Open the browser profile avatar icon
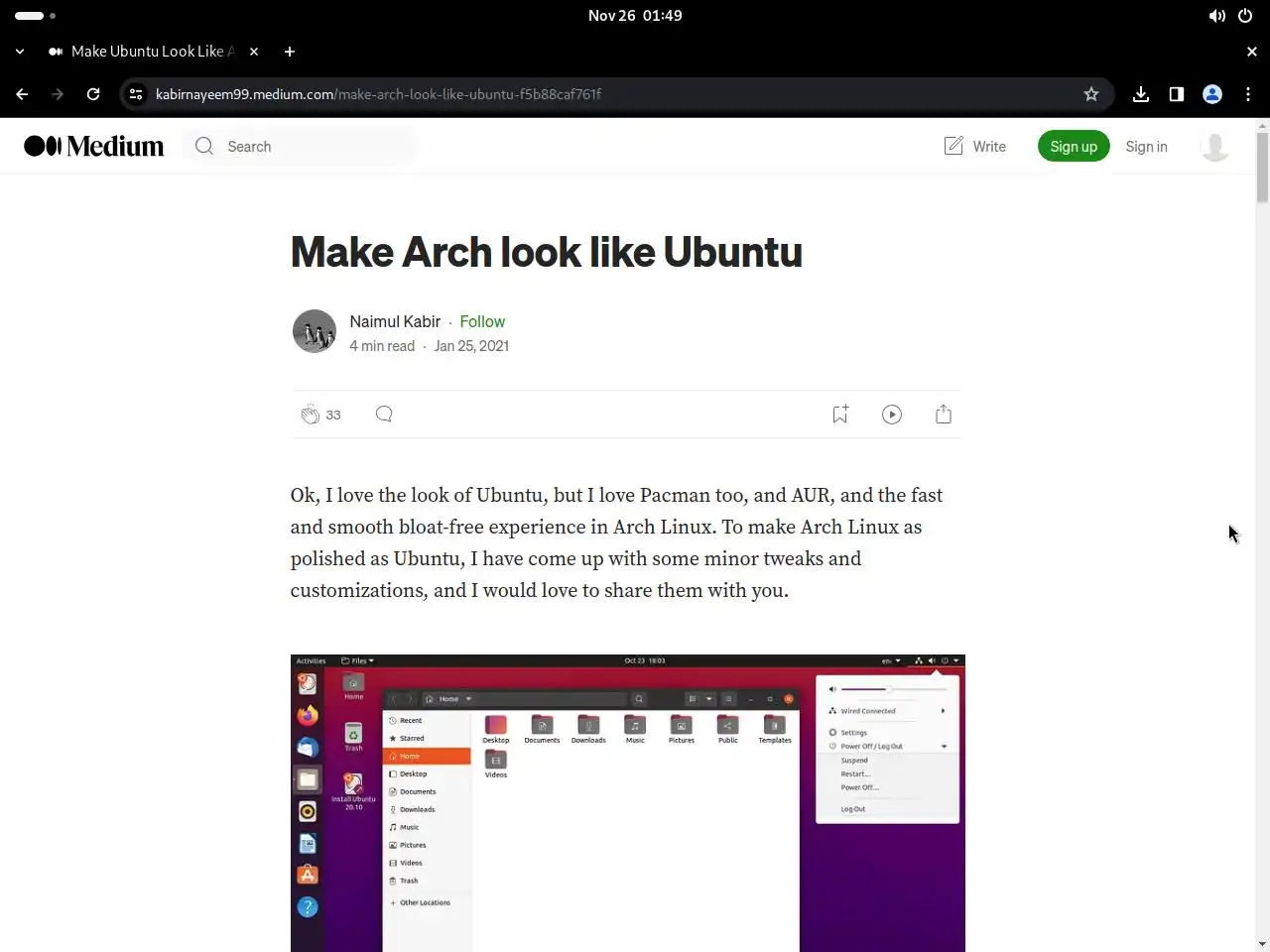Image resolution: width=1270 pixels, height=952 pixels. click(x=1212, y=94)
